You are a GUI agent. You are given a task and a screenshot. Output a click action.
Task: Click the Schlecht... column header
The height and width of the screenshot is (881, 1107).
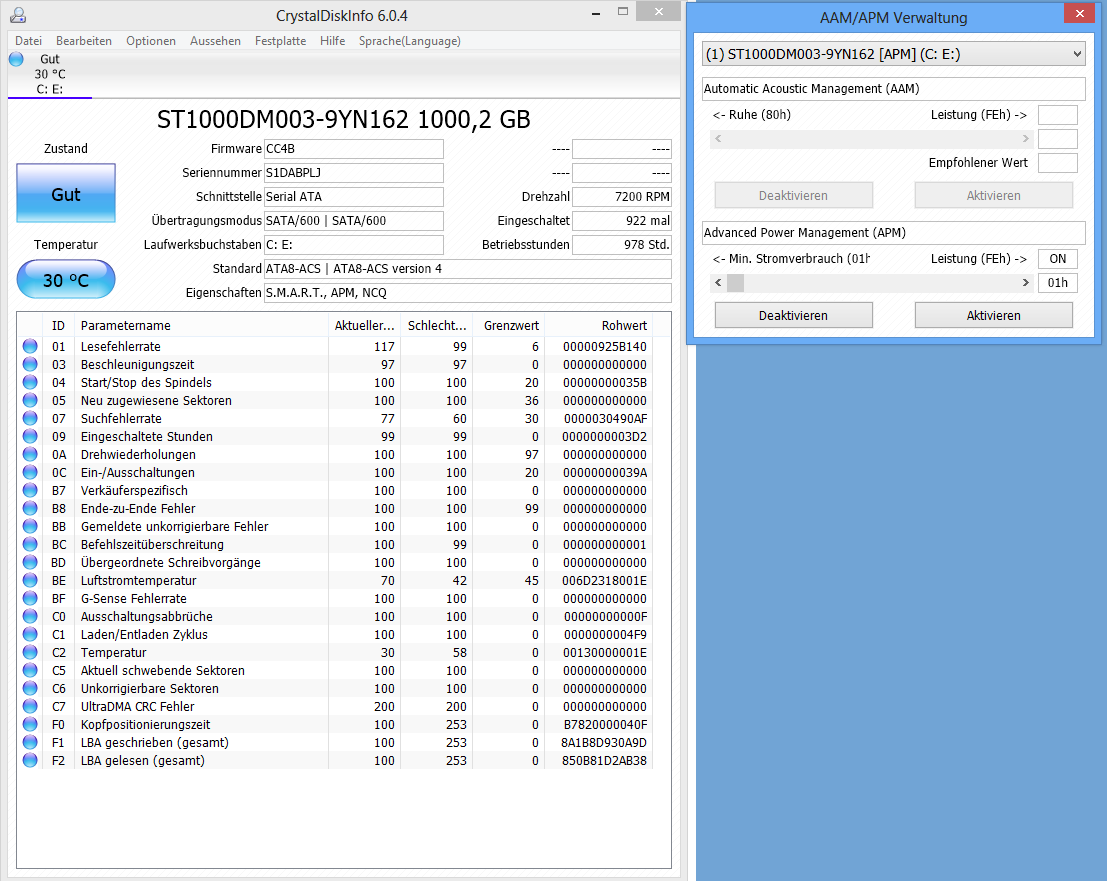tap(436, 325)
